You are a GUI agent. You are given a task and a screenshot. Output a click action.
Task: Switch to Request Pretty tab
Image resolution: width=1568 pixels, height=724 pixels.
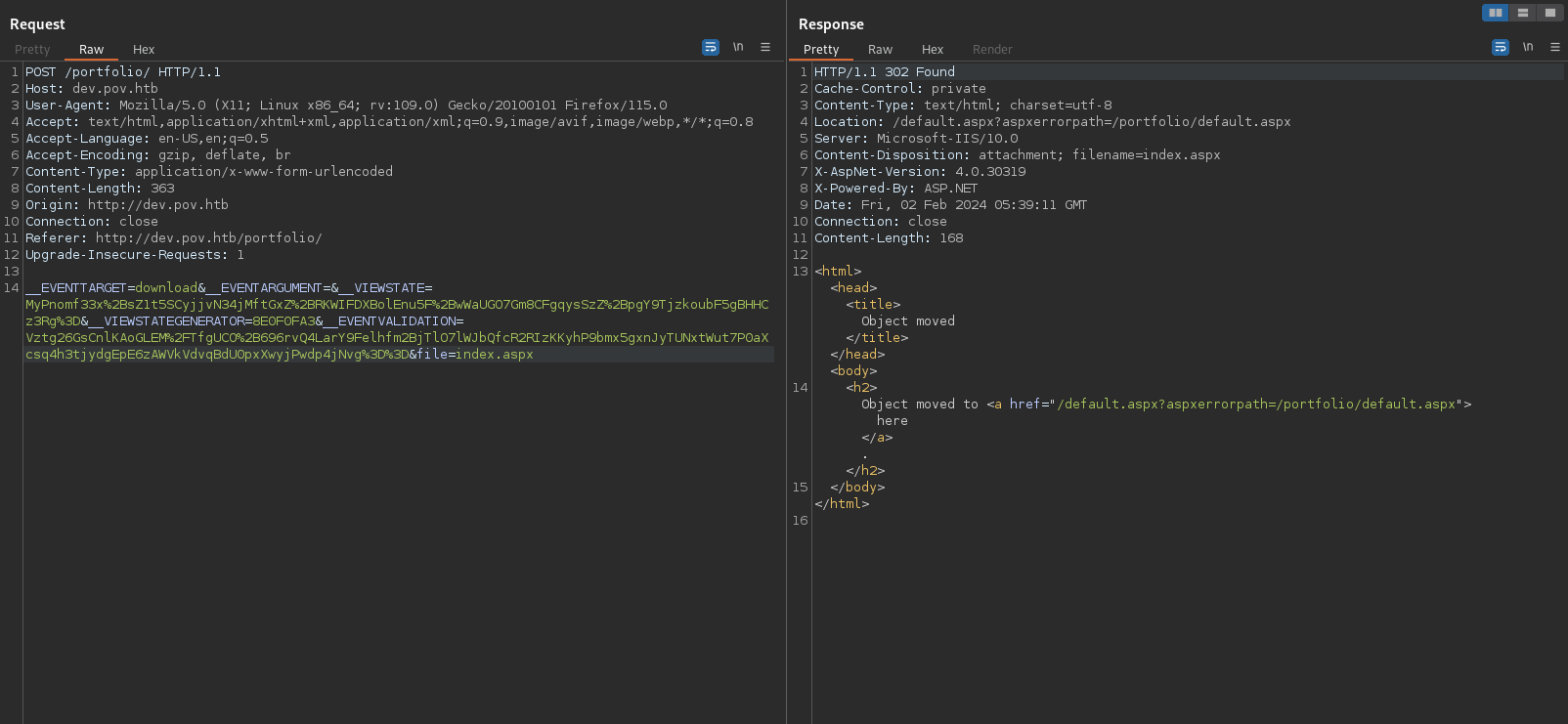coord(32,50)
